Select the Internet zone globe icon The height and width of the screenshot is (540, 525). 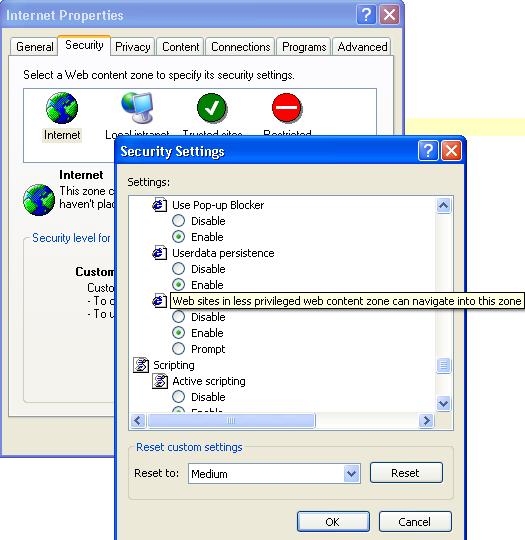[x=62, y=108]
